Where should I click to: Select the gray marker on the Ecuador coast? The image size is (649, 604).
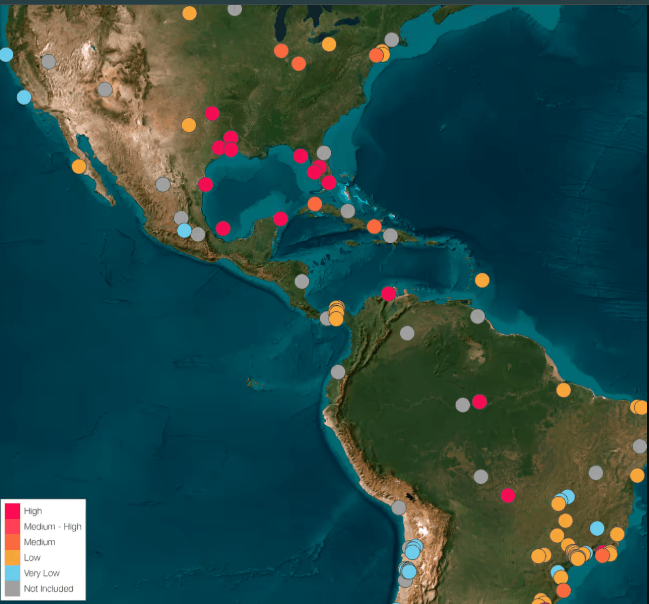338,372
